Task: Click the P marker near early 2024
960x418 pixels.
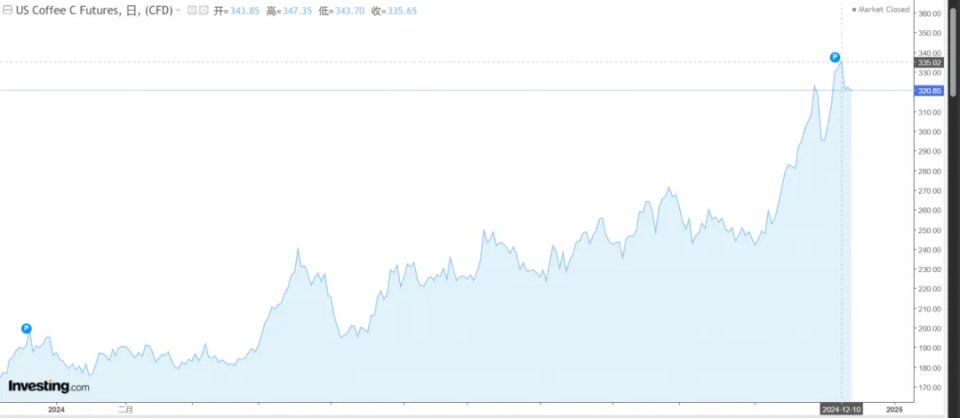Action: [x=26, y=329]
